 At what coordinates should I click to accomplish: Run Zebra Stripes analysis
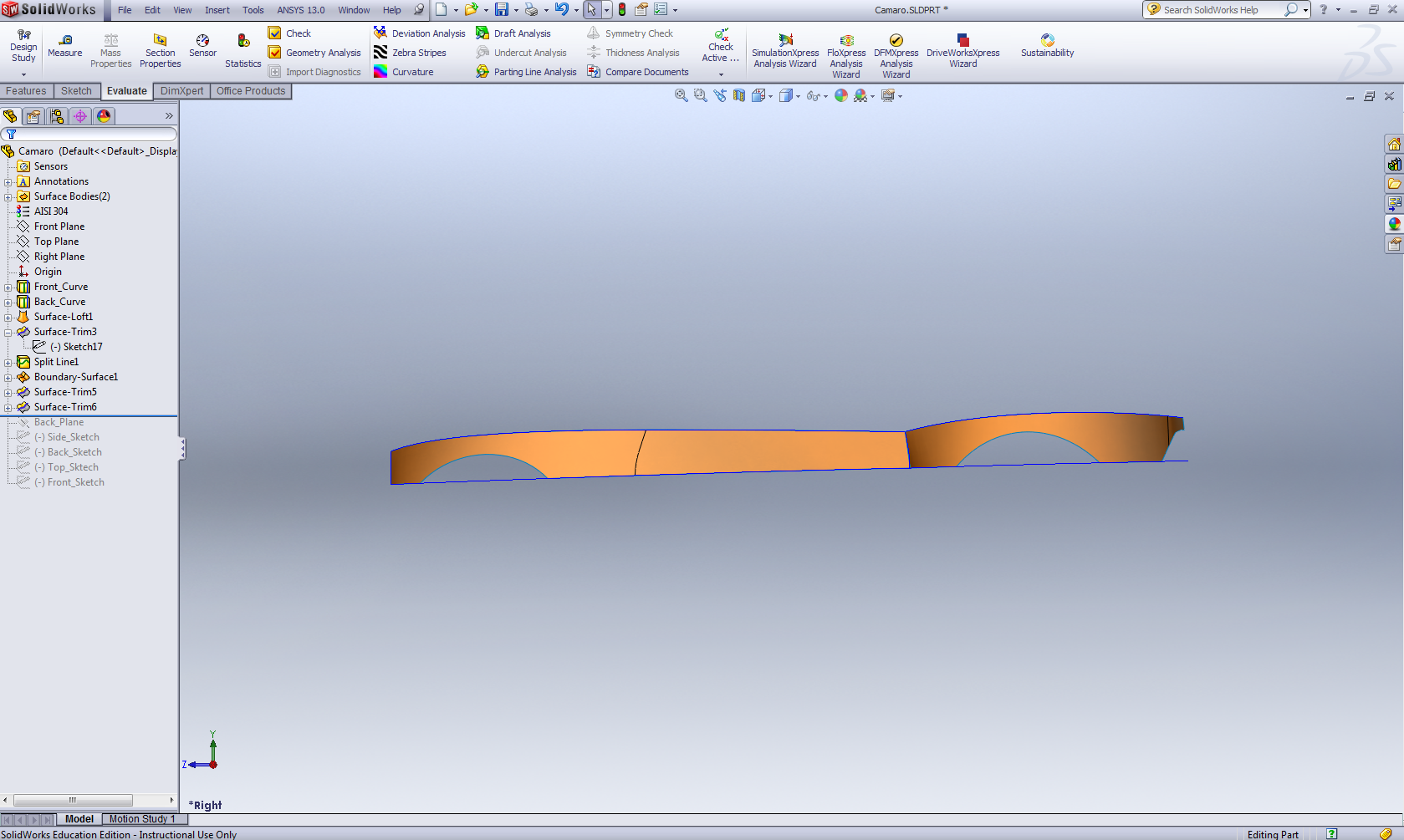coord(410,53)
